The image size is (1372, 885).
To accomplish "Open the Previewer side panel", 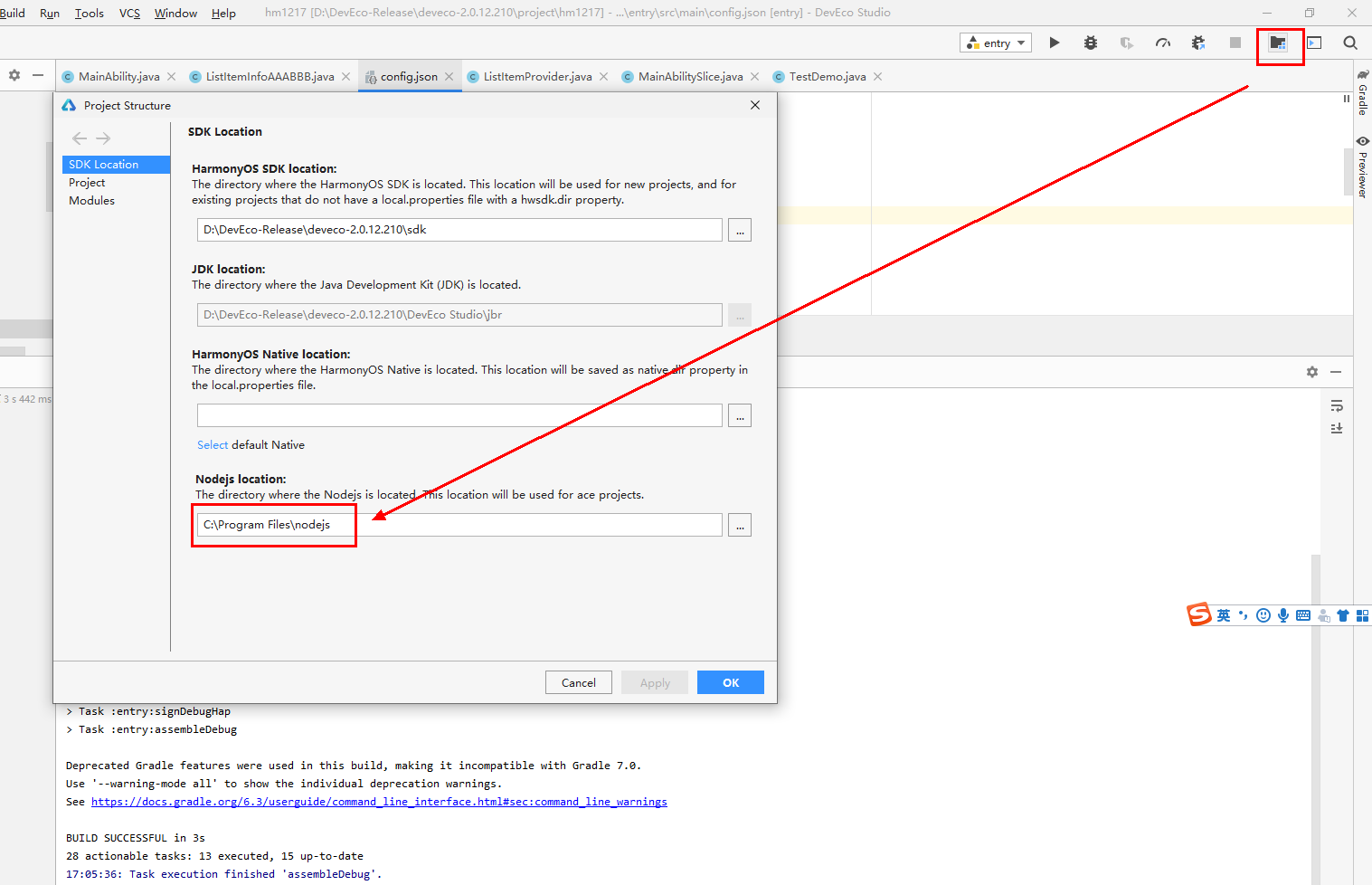I will (x=1363, y=166).
